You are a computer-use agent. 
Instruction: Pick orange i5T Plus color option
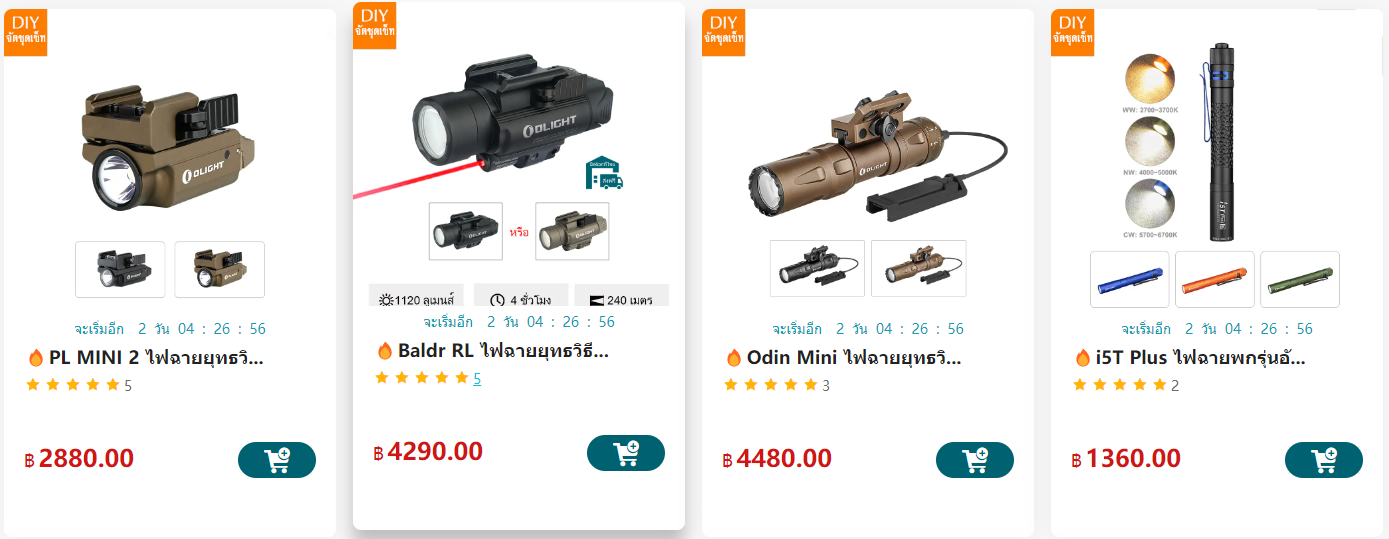pyautogui.click(x=1215, y=279)
